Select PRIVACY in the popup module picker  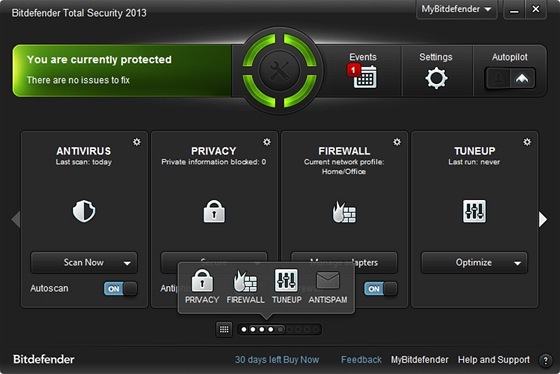[x=202, y=286]
